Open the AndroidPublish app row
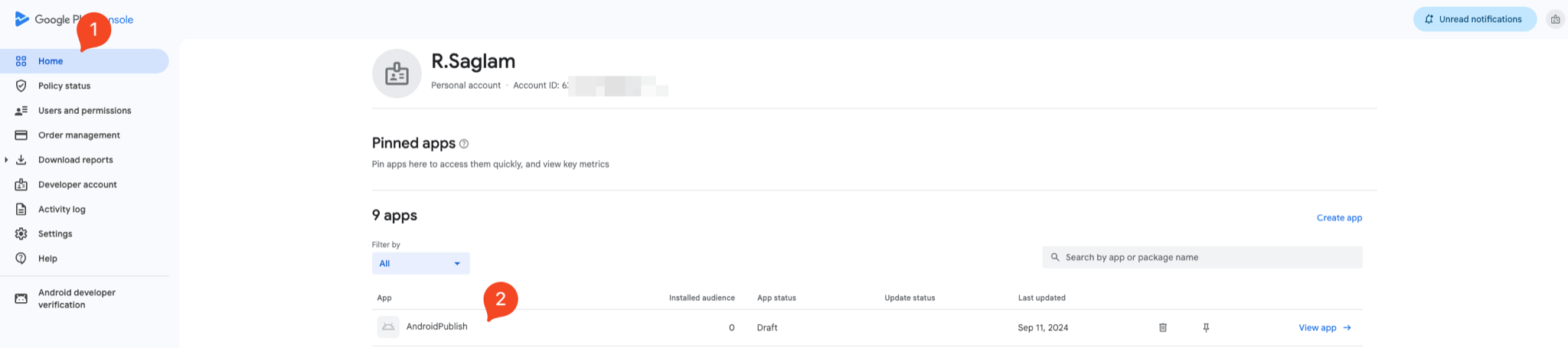The image size is (1568, 348). (x=867, y=327)
